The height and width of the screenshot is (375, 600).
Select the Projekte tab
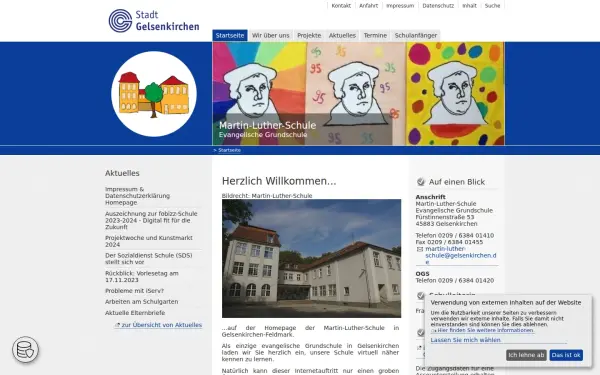tap(309, 35)
